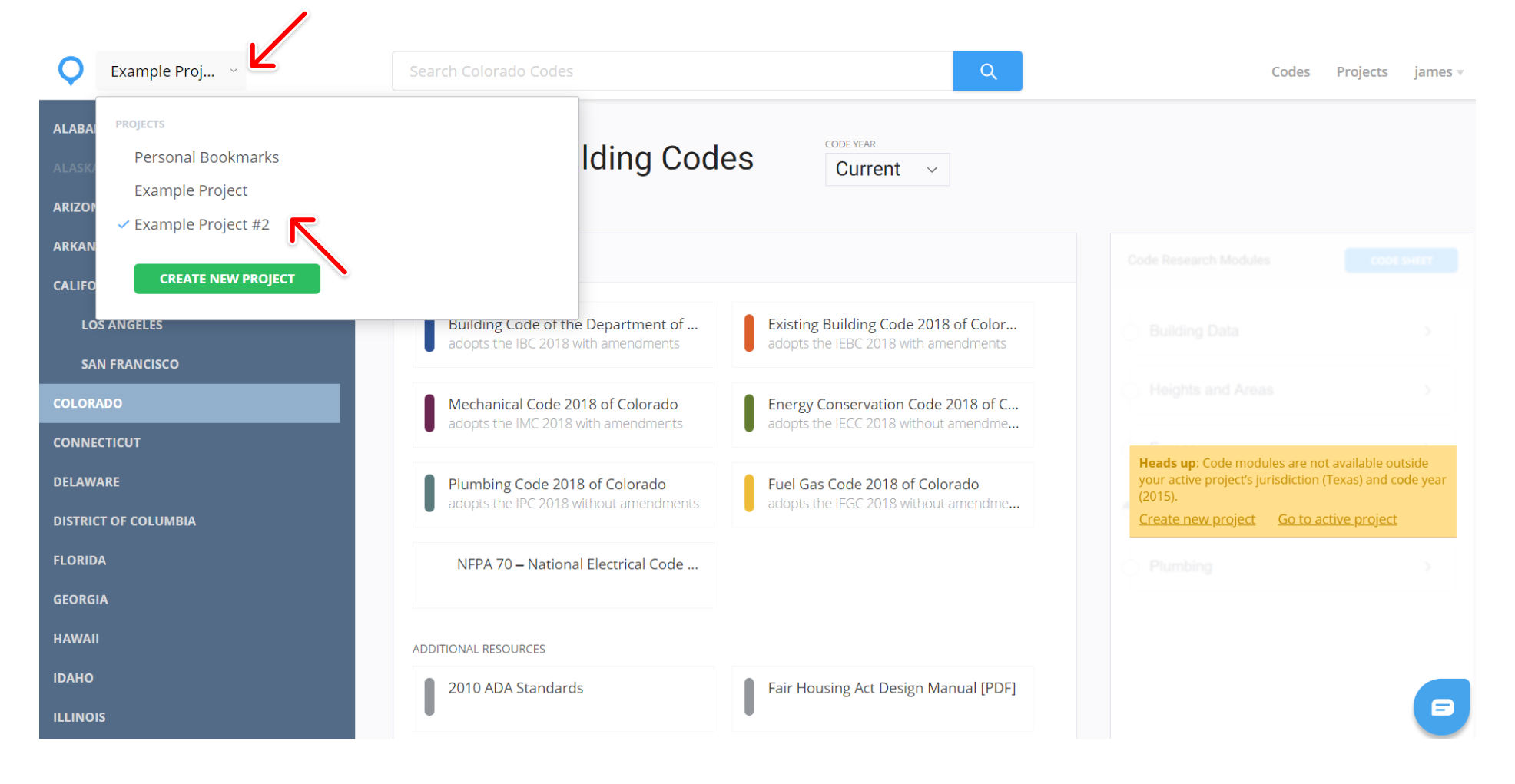Open the james account dropdown
Image resolution: width=1515 pixels, height=784 pixels.
(1437, 71)
